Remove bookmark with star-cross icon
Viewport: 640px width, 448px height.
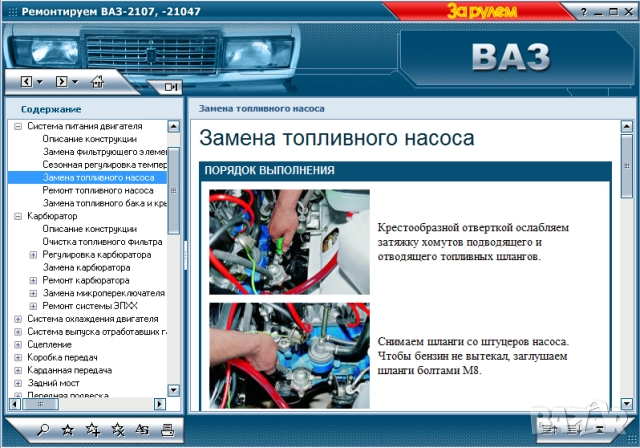pyautogui.click(x=118, y=430)
